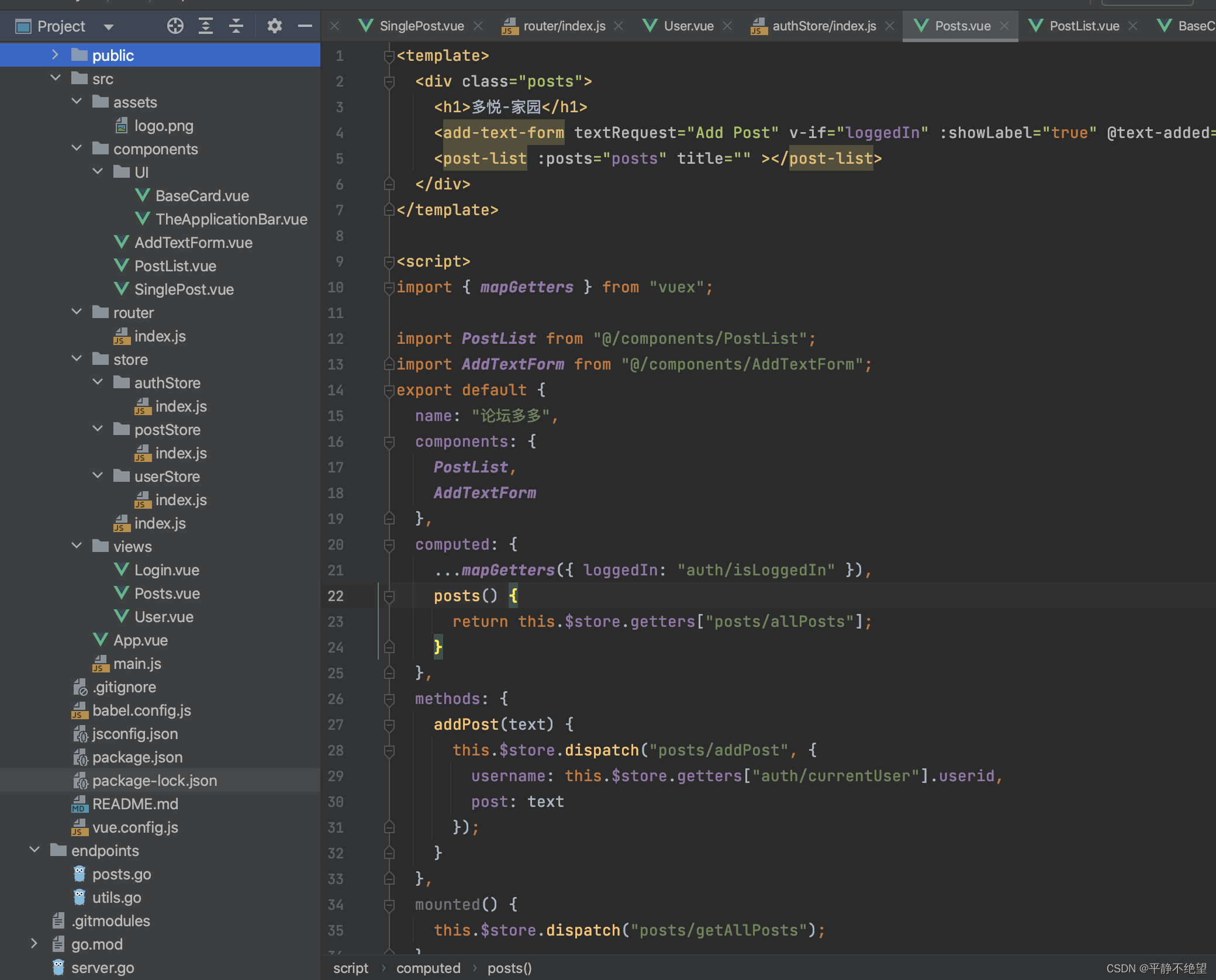This screenshot has width=1216, height=980.
Task: Click the Select Opened File crosshair icon
Action: click(x=175, y=26)
